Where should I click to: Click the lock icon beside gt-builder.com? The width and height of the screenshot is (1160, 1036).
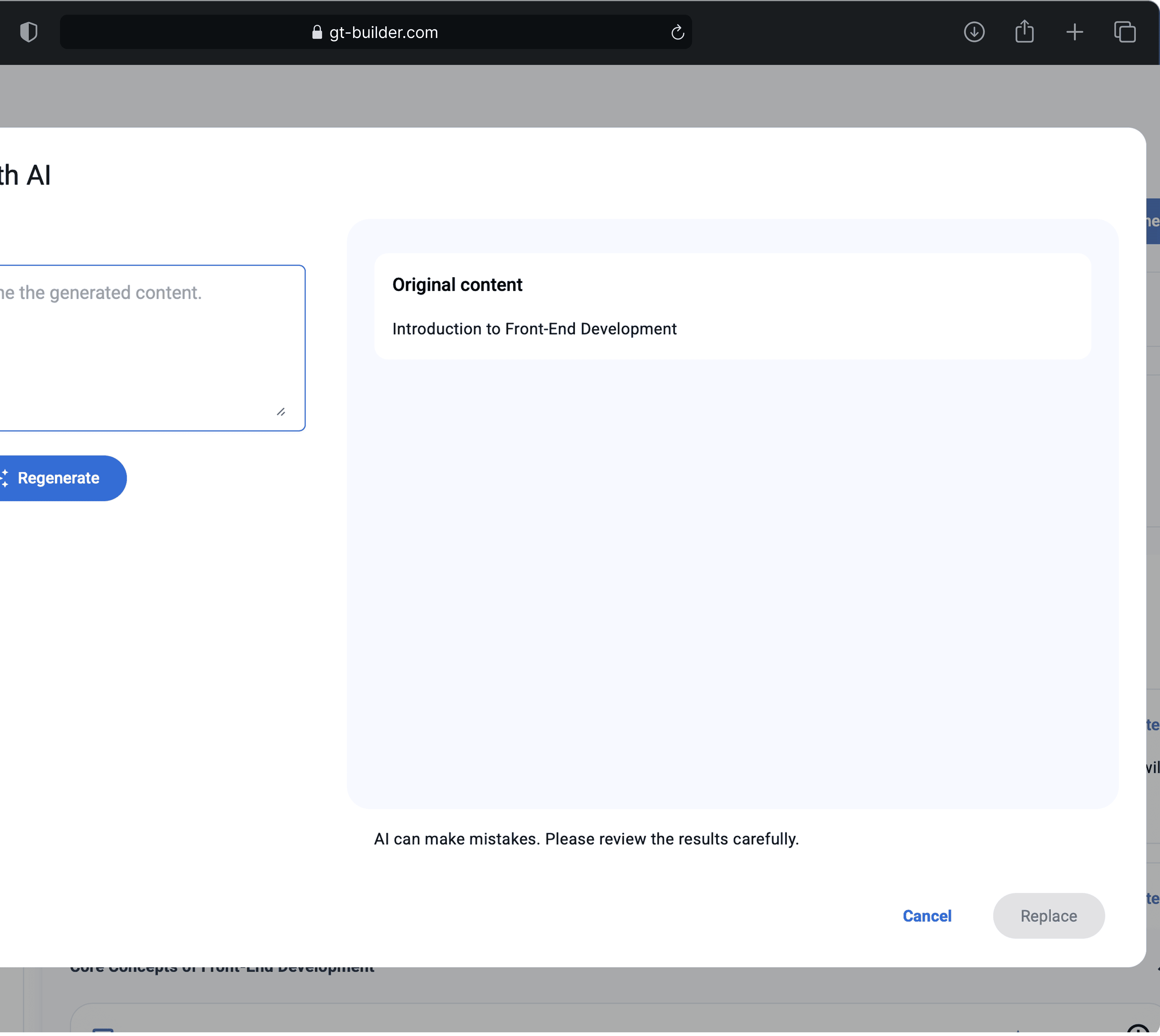[317, 32]
